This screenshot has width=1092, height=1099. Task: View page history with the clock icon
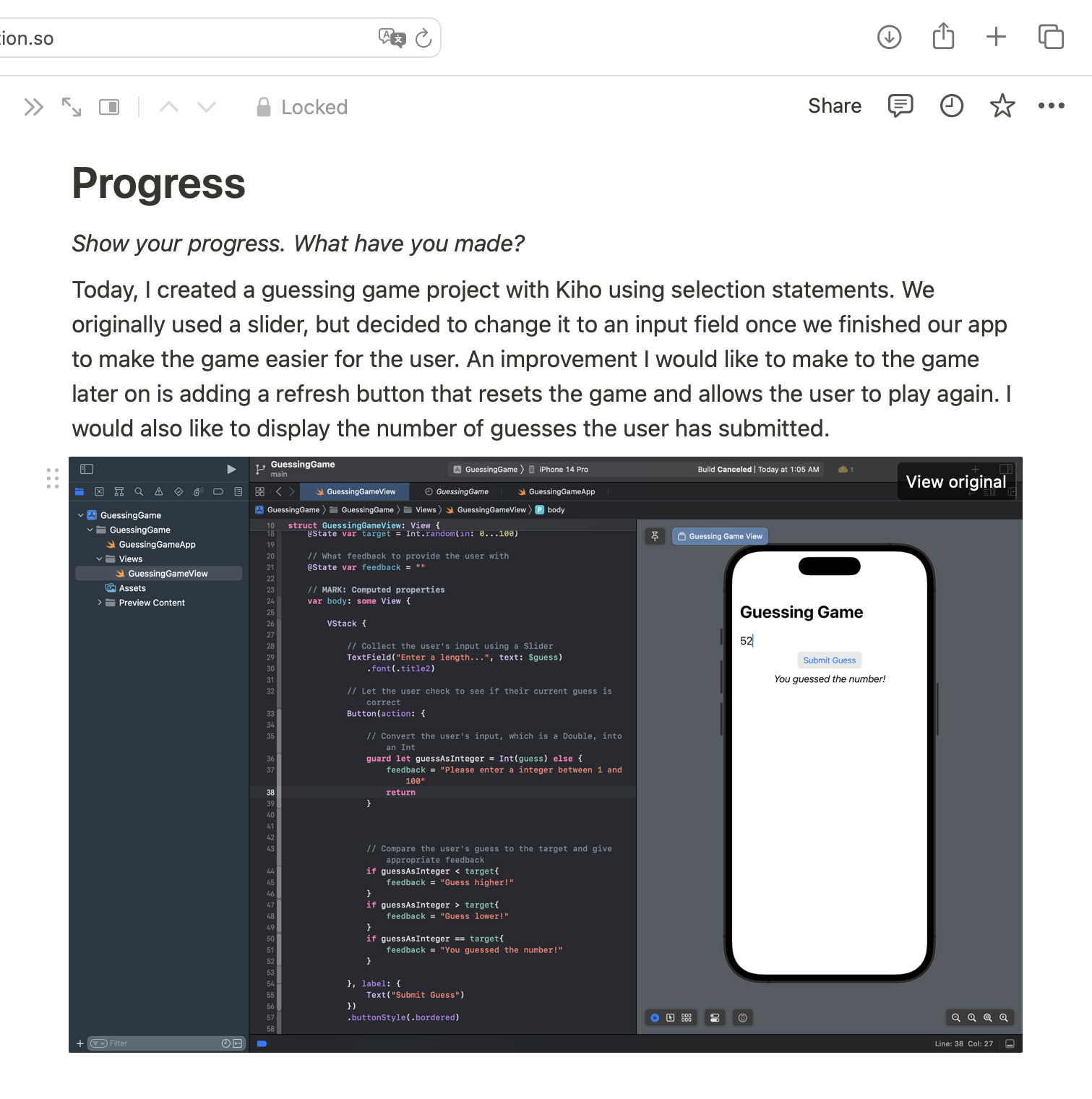[951, 106]
